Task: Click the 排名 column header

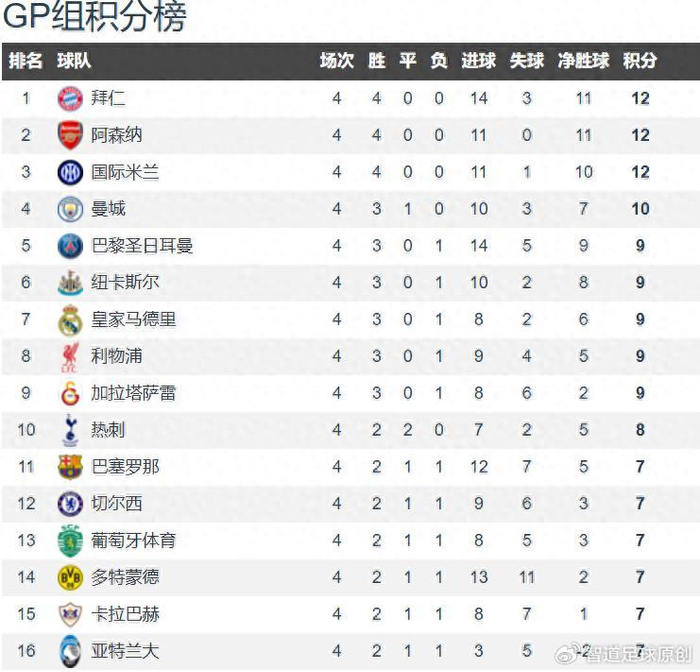Action: (26, 61)
